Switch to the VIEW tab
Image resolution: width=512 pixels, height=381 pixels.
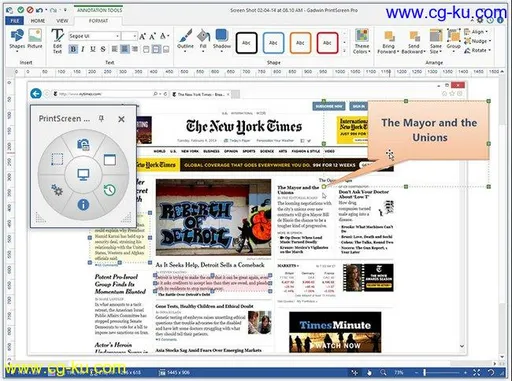click(x=62, y=21)
